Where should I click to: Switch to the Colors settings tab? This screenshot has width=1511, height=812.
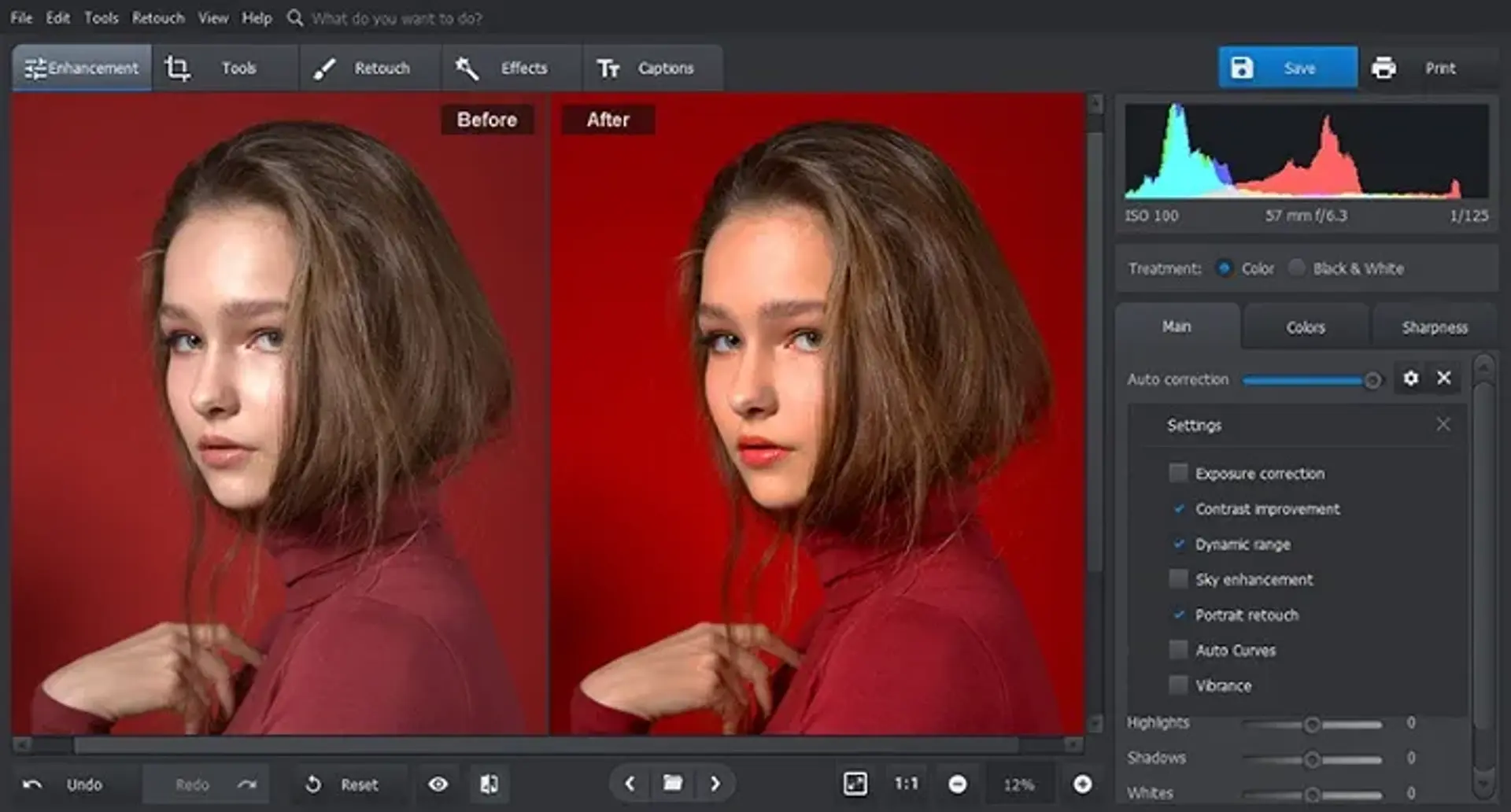[1306, 327]
